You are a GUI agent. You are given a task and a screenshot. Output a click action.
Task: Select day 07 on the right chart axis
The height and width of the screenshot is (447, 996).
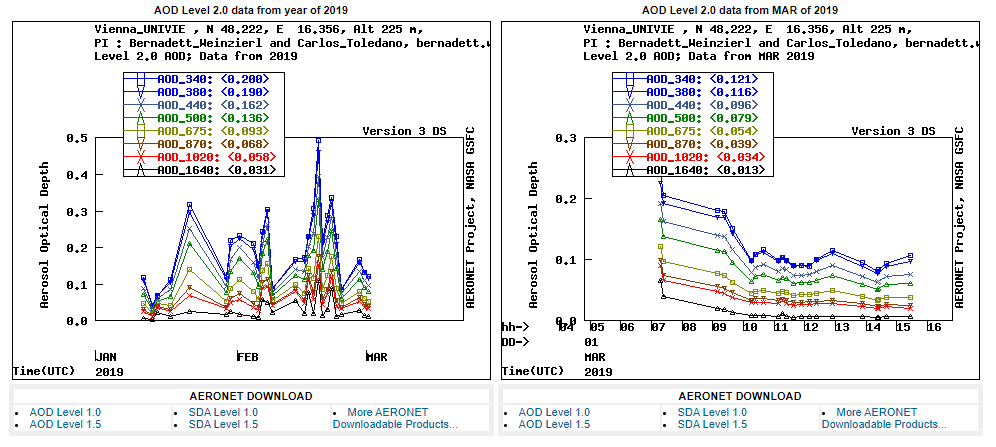(x=658, y=327)
